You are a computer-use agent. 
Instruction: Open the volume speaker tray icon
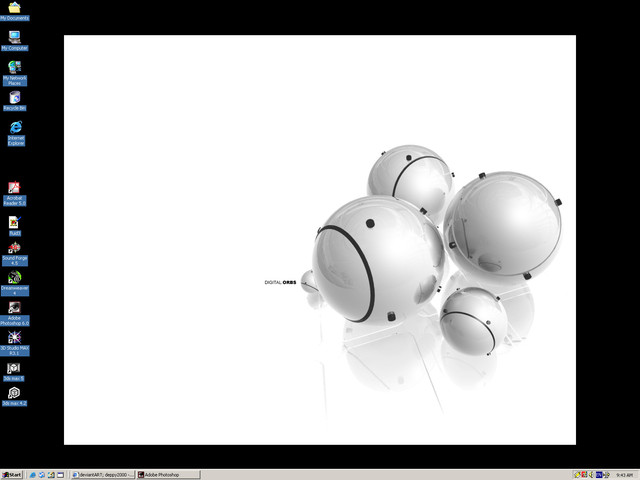pos(591,475)
